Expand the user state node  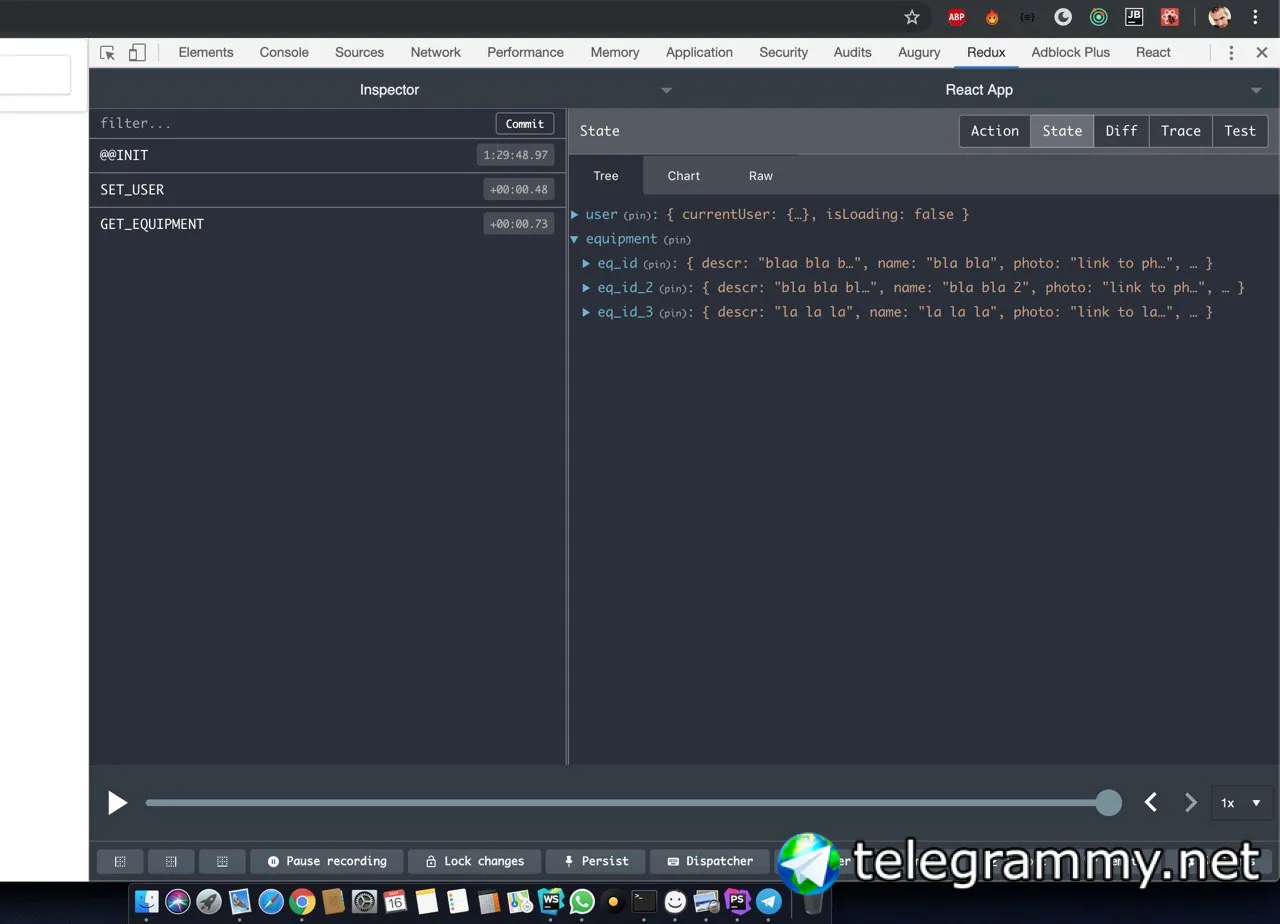[575, 215]
